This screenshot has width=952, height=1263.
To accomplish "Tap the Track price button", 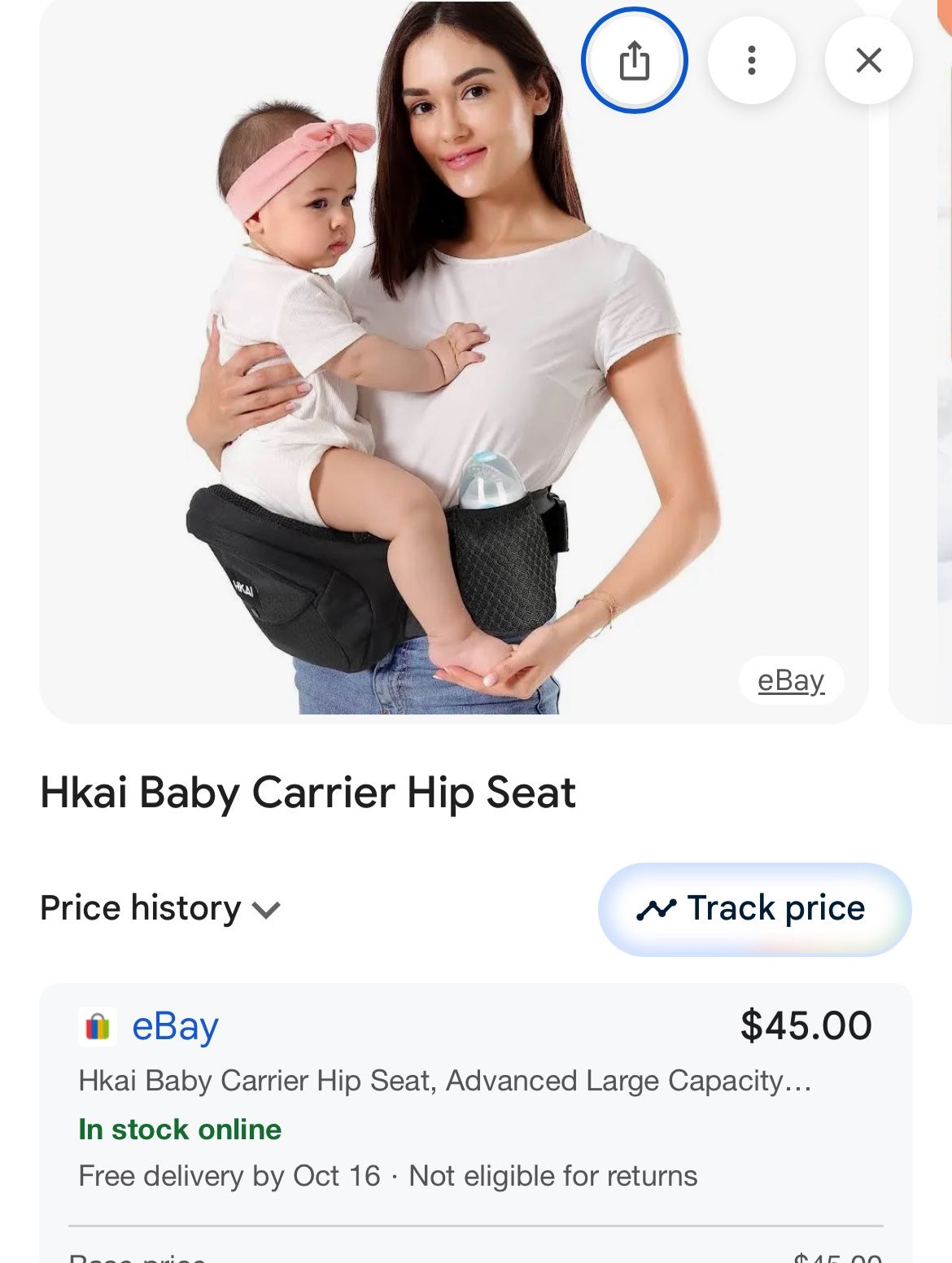I will click(x=754, y=909).
